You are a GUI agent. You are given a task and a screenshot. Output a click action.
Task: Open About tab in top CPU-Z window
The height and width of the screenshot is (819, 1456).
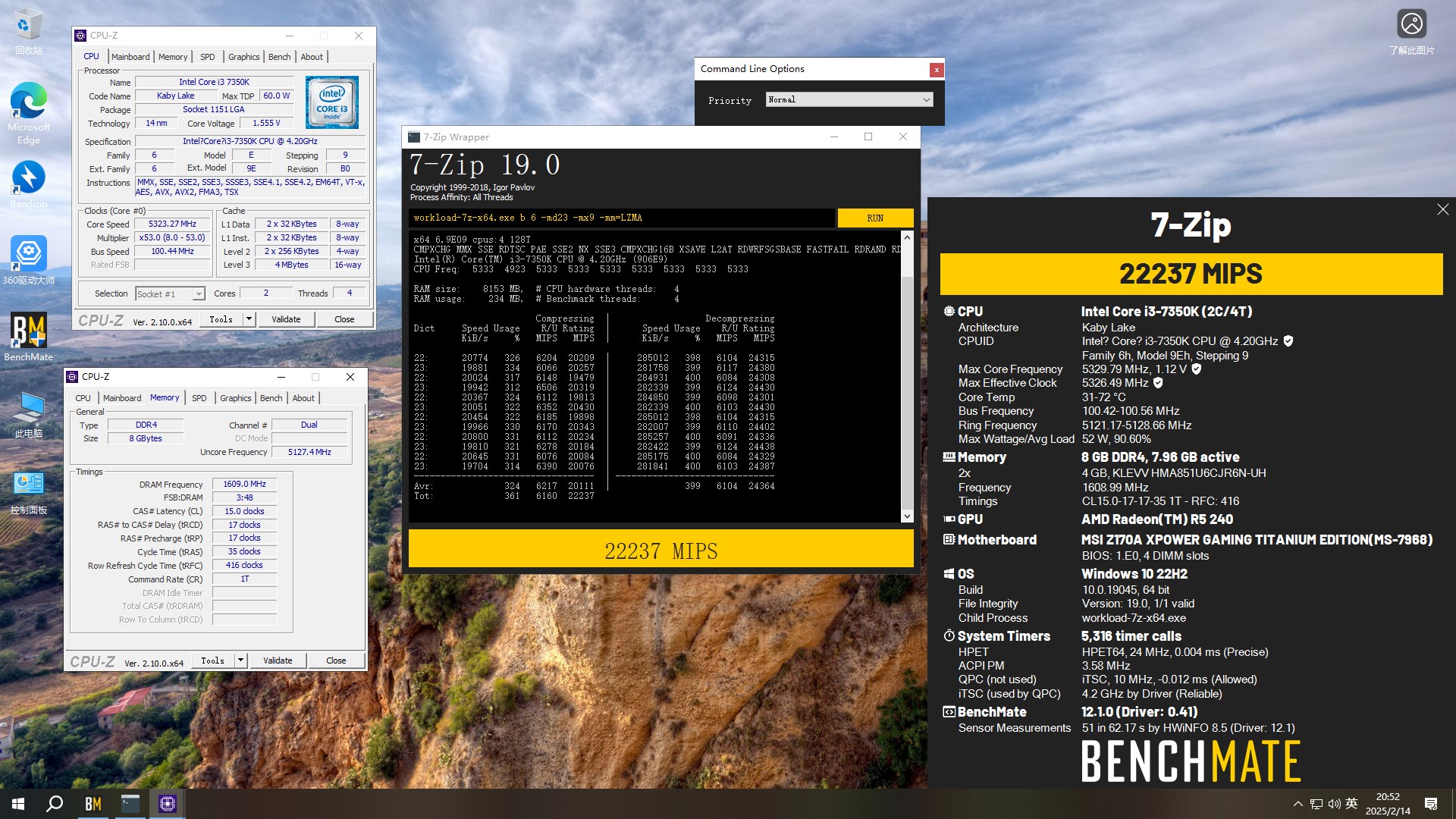click(312, 57)
